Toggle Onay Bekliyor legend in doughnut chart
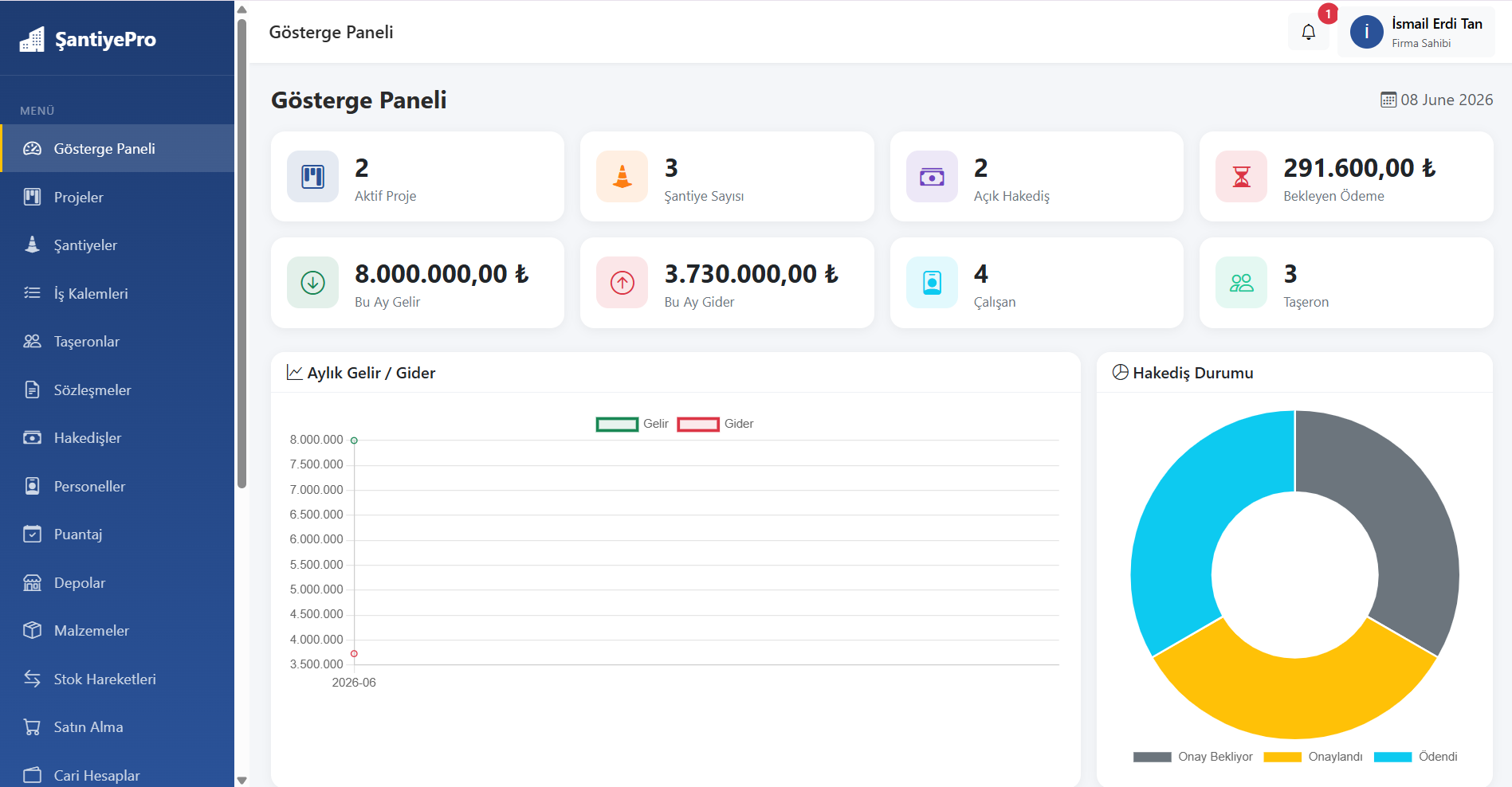Viewport: 1512px width, 787px height. point(1192,757)
